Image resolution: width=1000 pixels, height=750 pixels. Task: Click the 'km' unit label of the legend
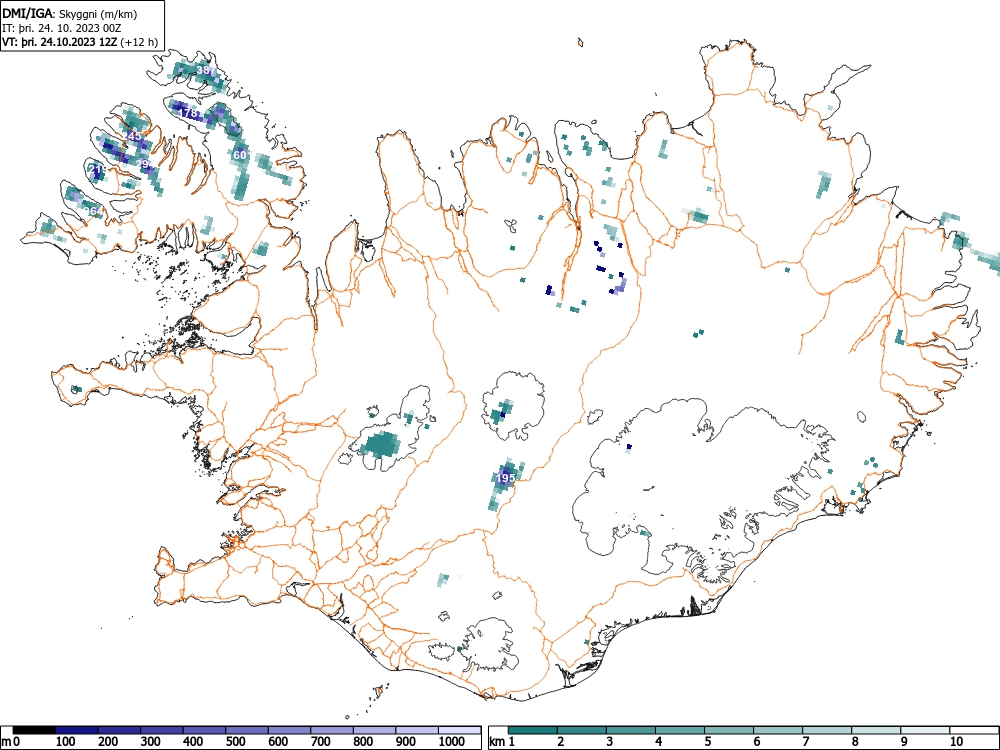click(497, 742)
